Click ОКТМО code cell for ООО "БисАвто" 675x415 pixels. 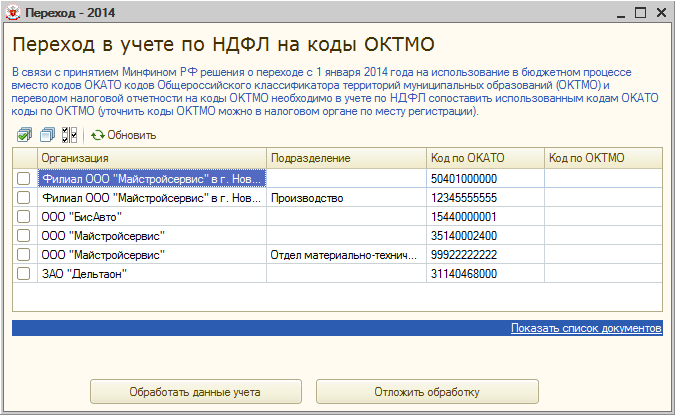click(602, 217)
